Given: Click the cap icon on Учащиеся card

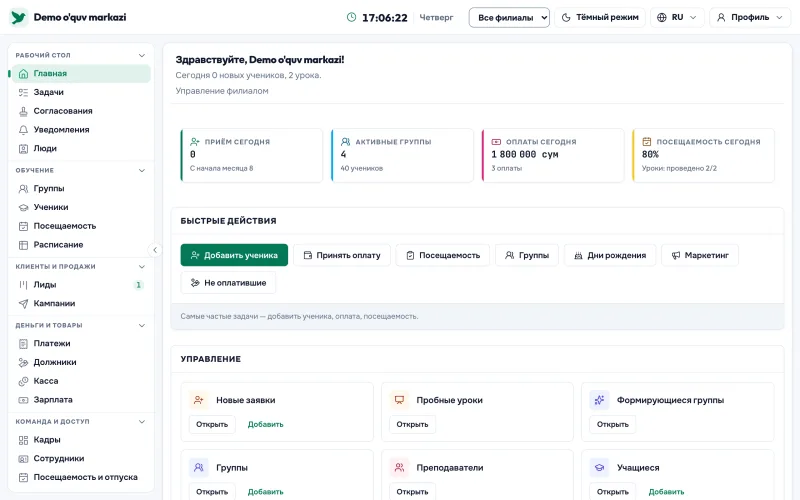Looking at the screenshot, I should coord(599,467).
